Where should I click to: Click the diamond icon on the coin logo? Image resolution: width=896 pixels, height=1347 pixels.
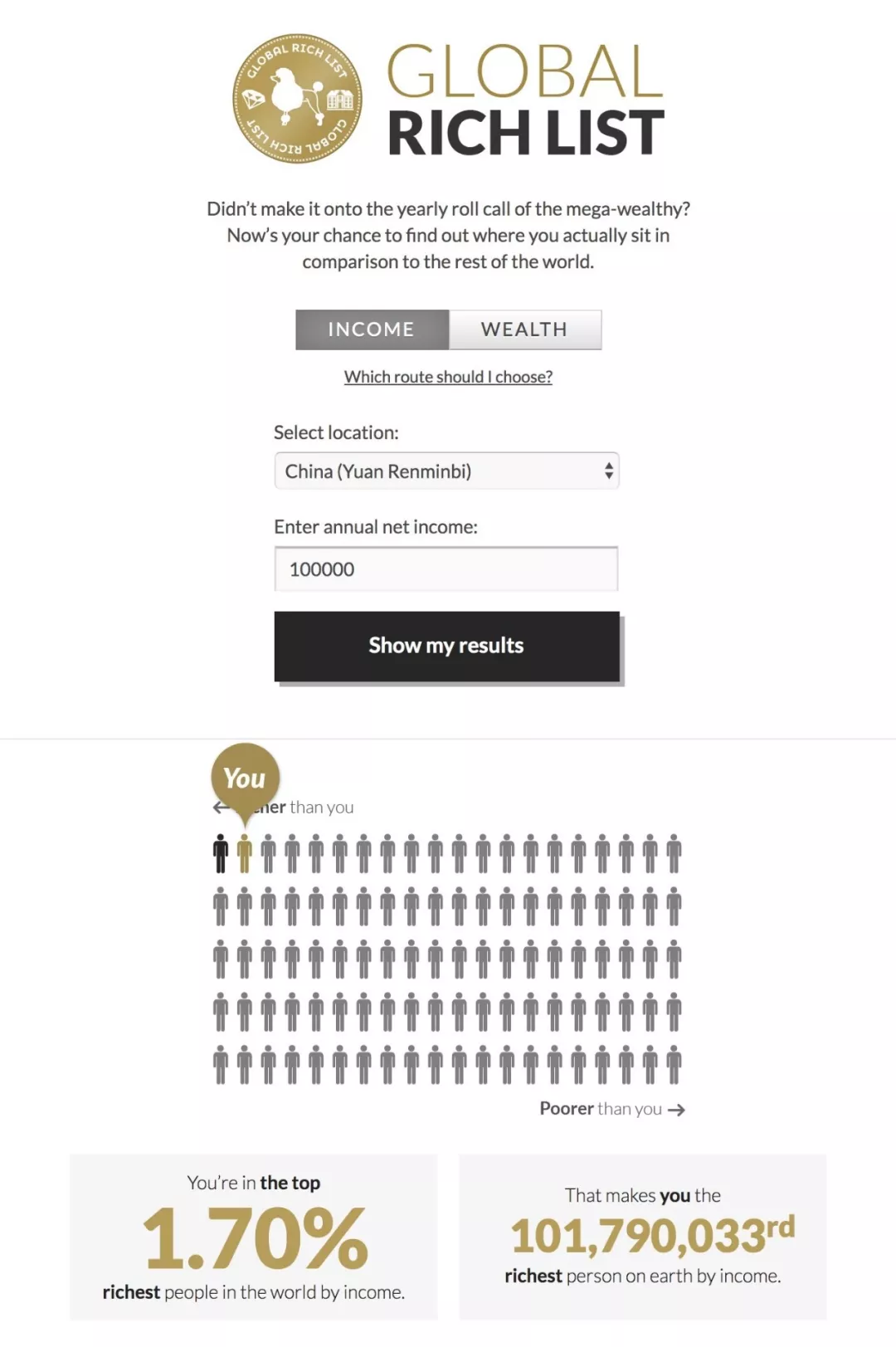[253, 100]
